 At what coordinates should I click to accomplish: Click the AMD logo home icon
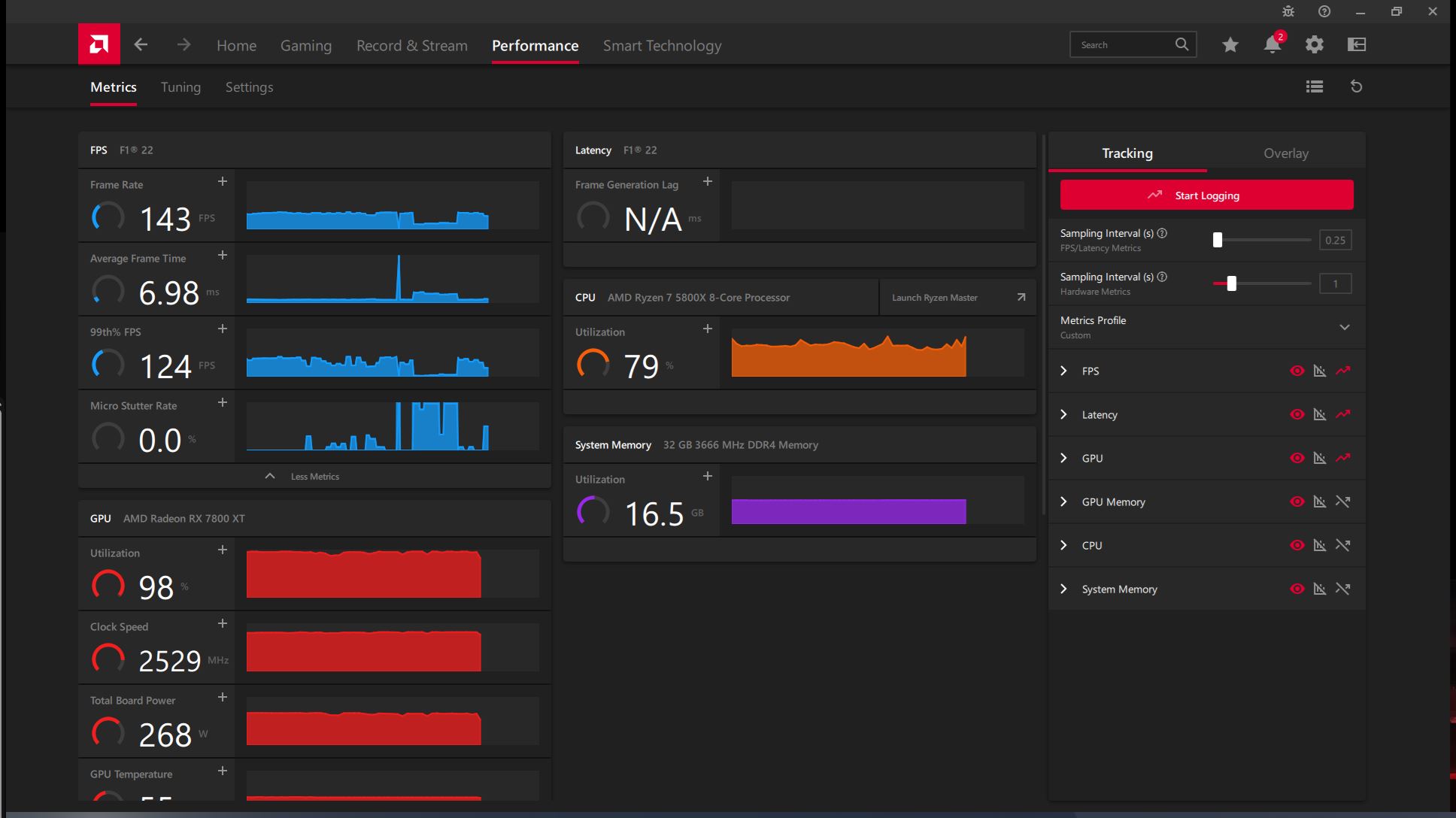point(99,44)
